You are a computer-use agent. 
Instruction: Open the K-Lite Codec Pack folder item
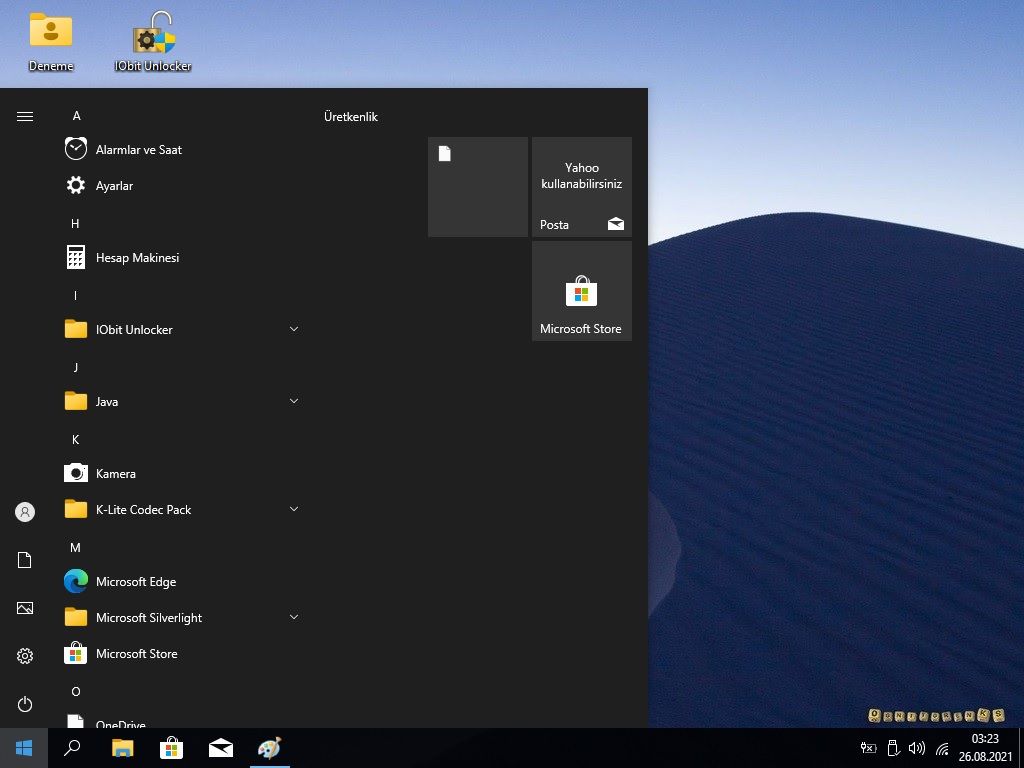point(183,509)
